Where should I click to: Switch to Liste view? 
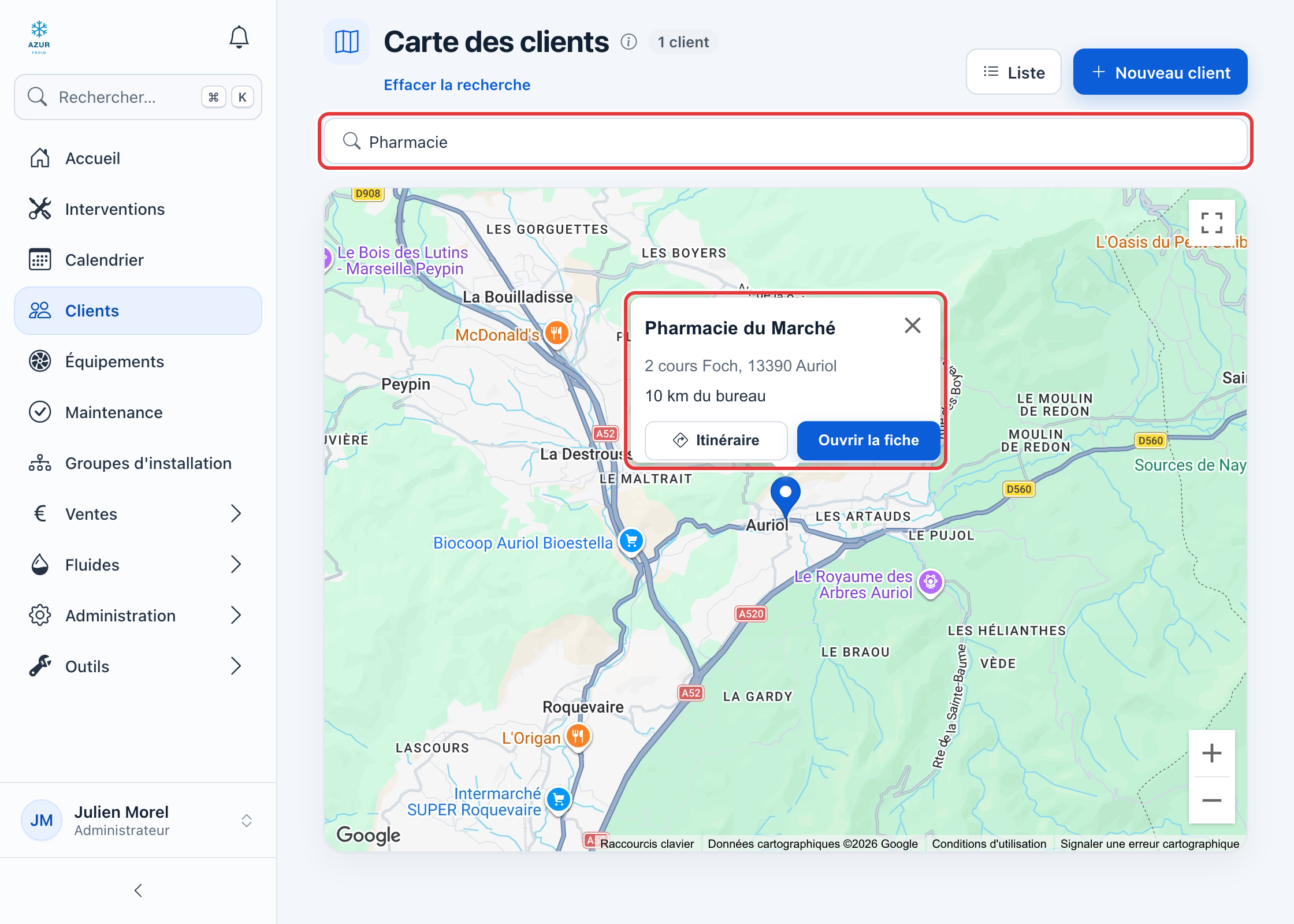click(x=1013, y=72)
